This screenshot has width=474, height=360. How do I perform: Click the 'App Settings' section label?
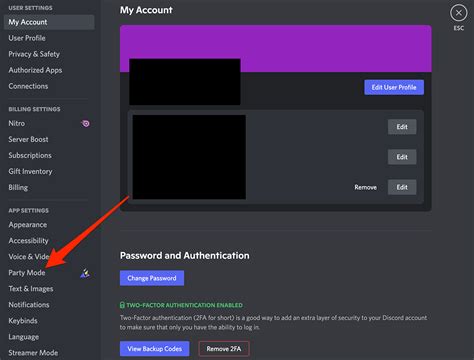29,210
